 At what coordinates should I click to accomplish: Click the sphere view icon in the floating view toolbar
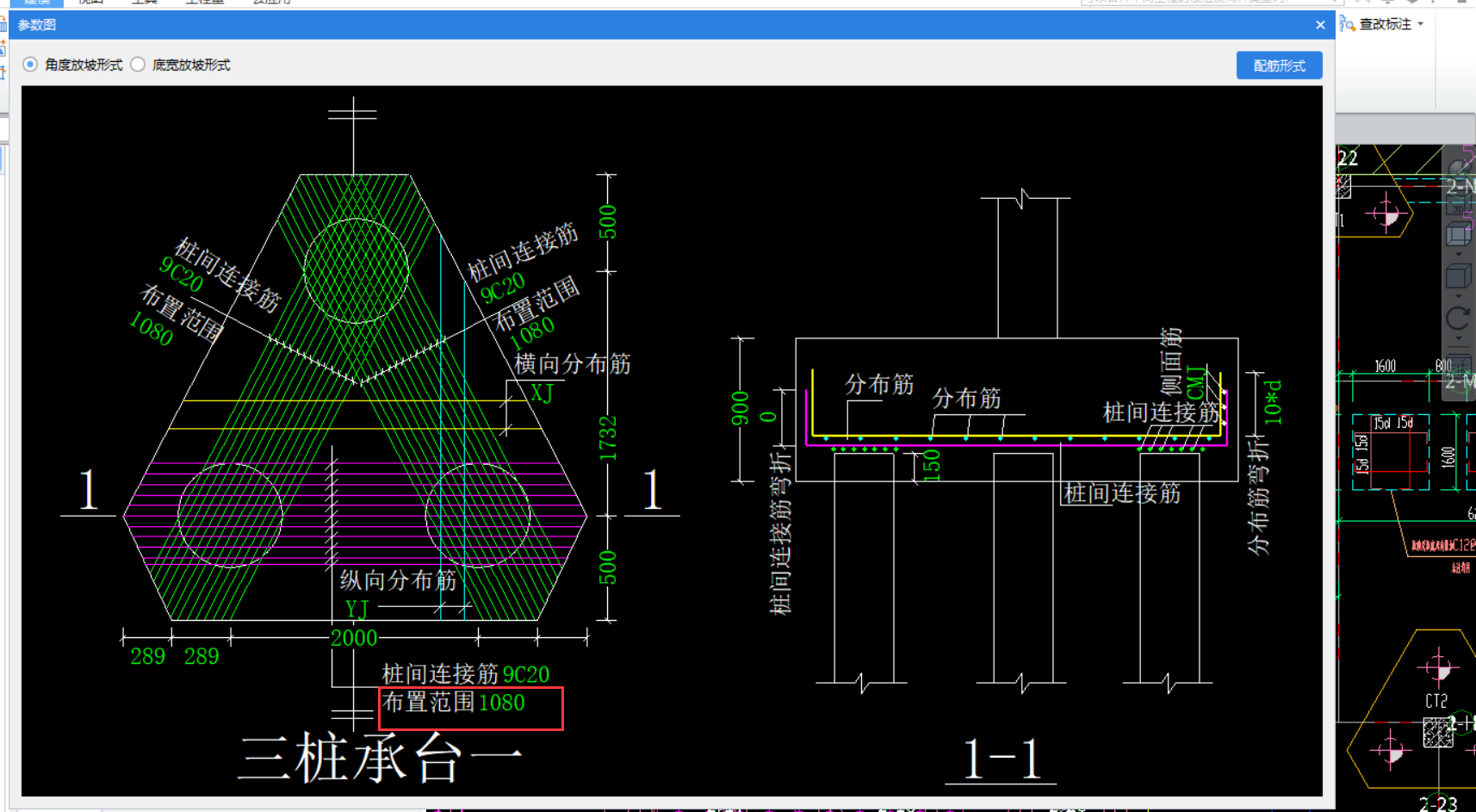1458,168
